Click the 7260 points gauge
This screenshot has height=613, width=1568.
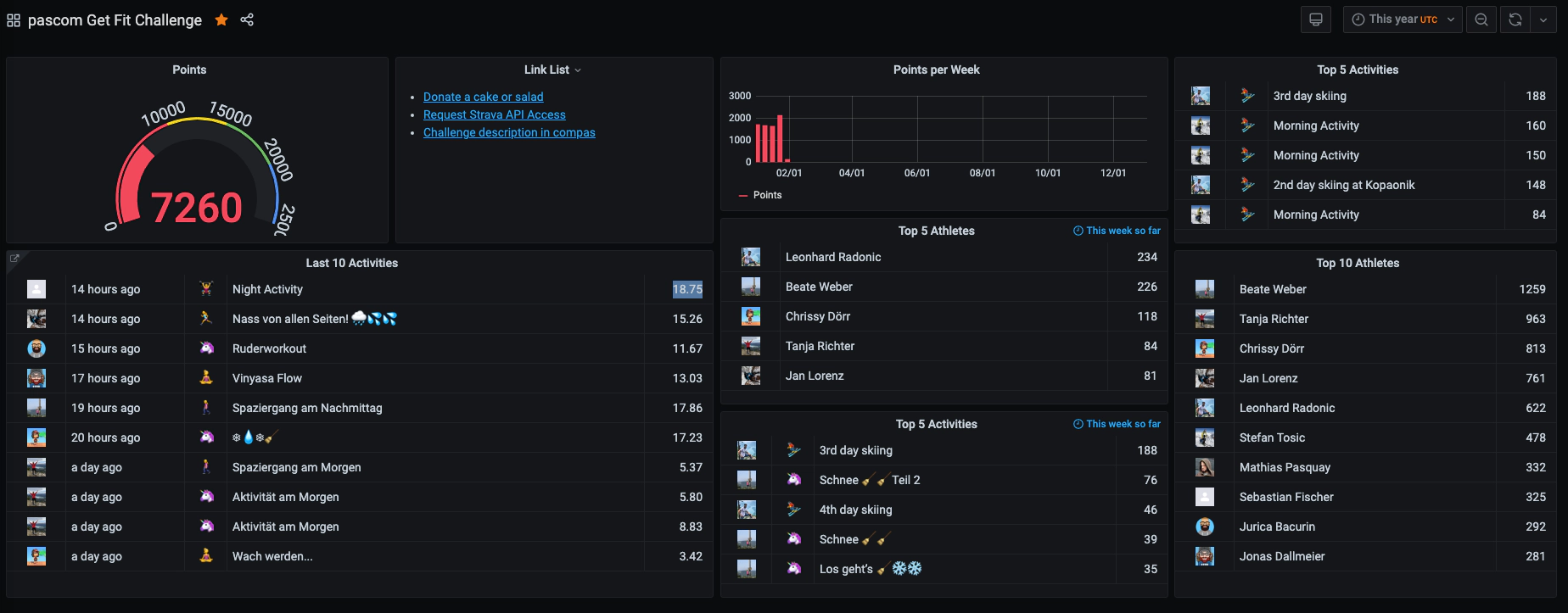click(x=197, y=207)
